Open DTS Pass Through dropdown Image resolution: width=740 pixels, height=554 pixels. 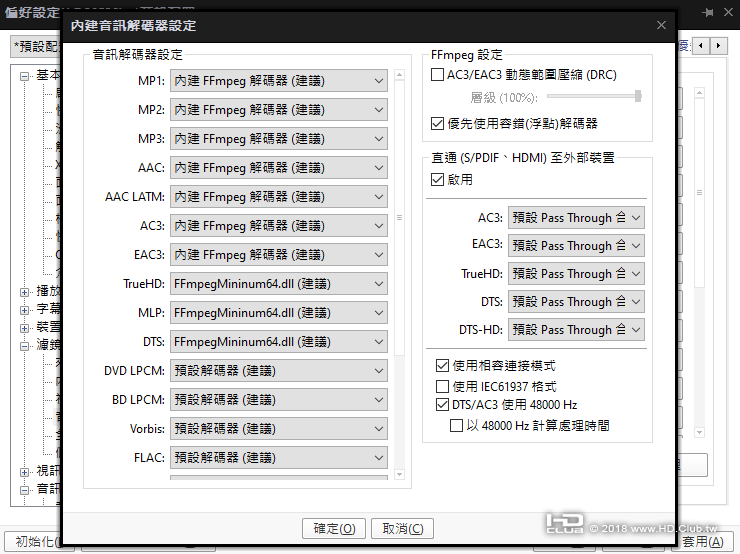[x=576, y=302]
